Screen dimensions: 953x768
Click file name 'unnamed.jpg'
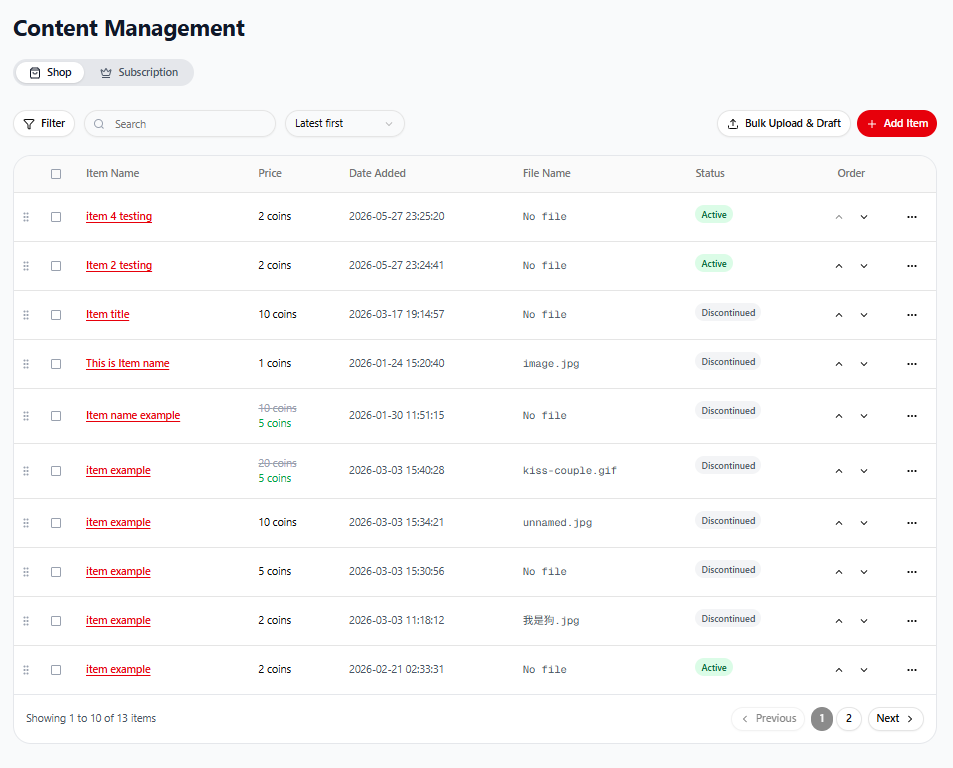pyautogui.click(x=557, y=523)
